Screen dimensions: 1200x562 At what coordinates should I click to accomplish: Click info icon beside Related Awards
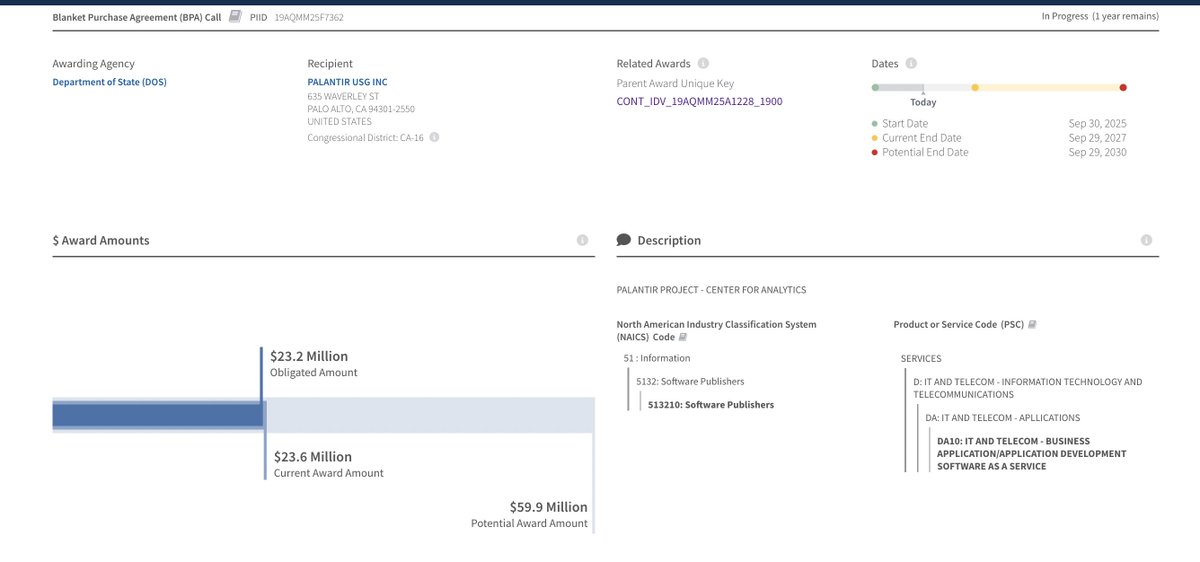[x=703, y=63]
